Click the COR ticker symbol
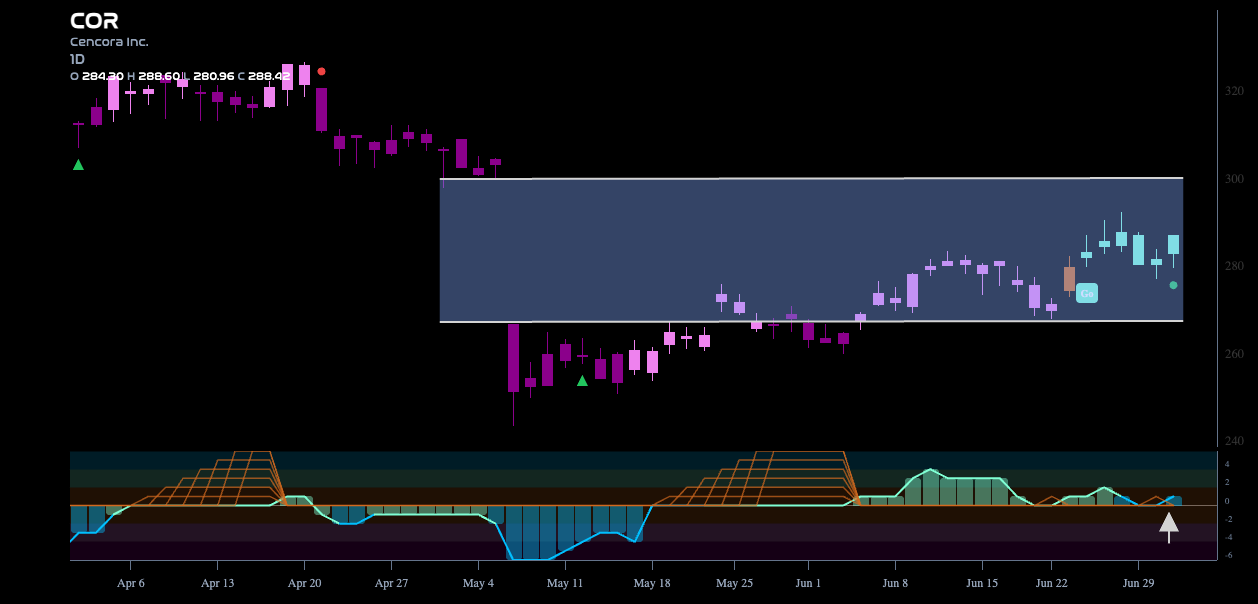 click(94, 21)
